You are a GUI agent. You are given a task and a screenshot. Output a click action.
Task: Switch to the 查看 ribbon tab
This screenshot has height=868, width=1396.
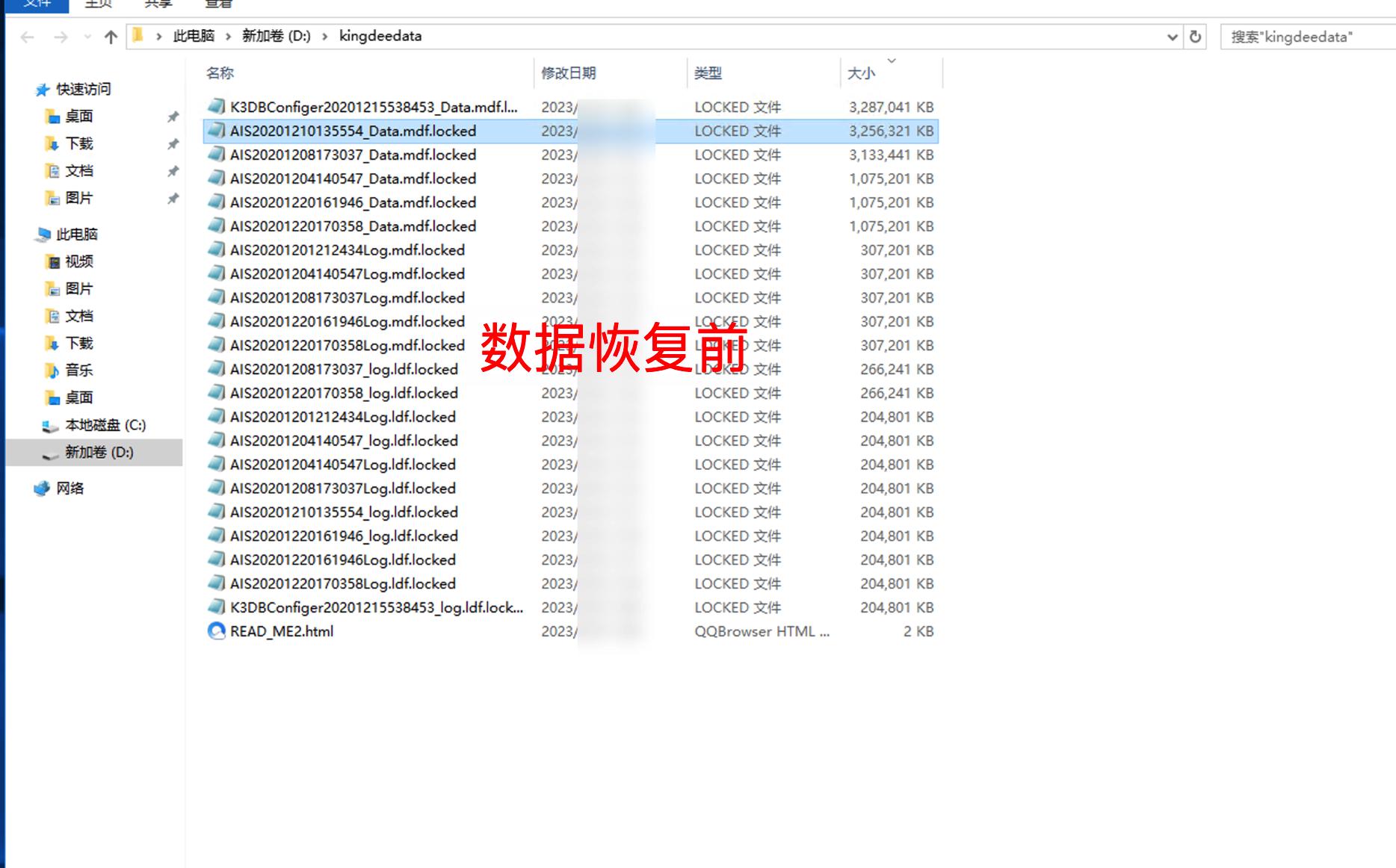216,4
